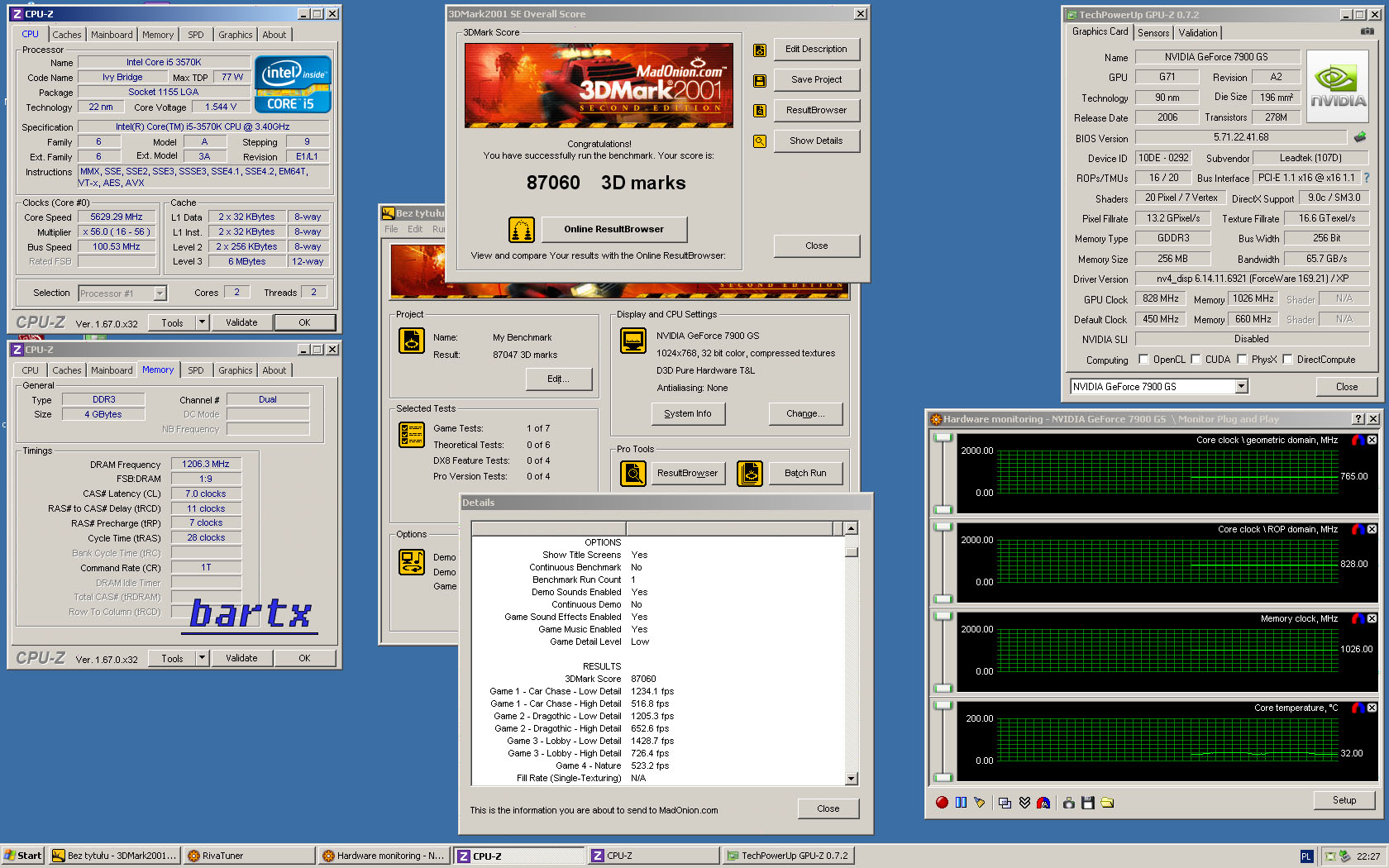Click the Online ResultBrowser people icon
This screenshot has width=1389, height=868.
(522, 230)
